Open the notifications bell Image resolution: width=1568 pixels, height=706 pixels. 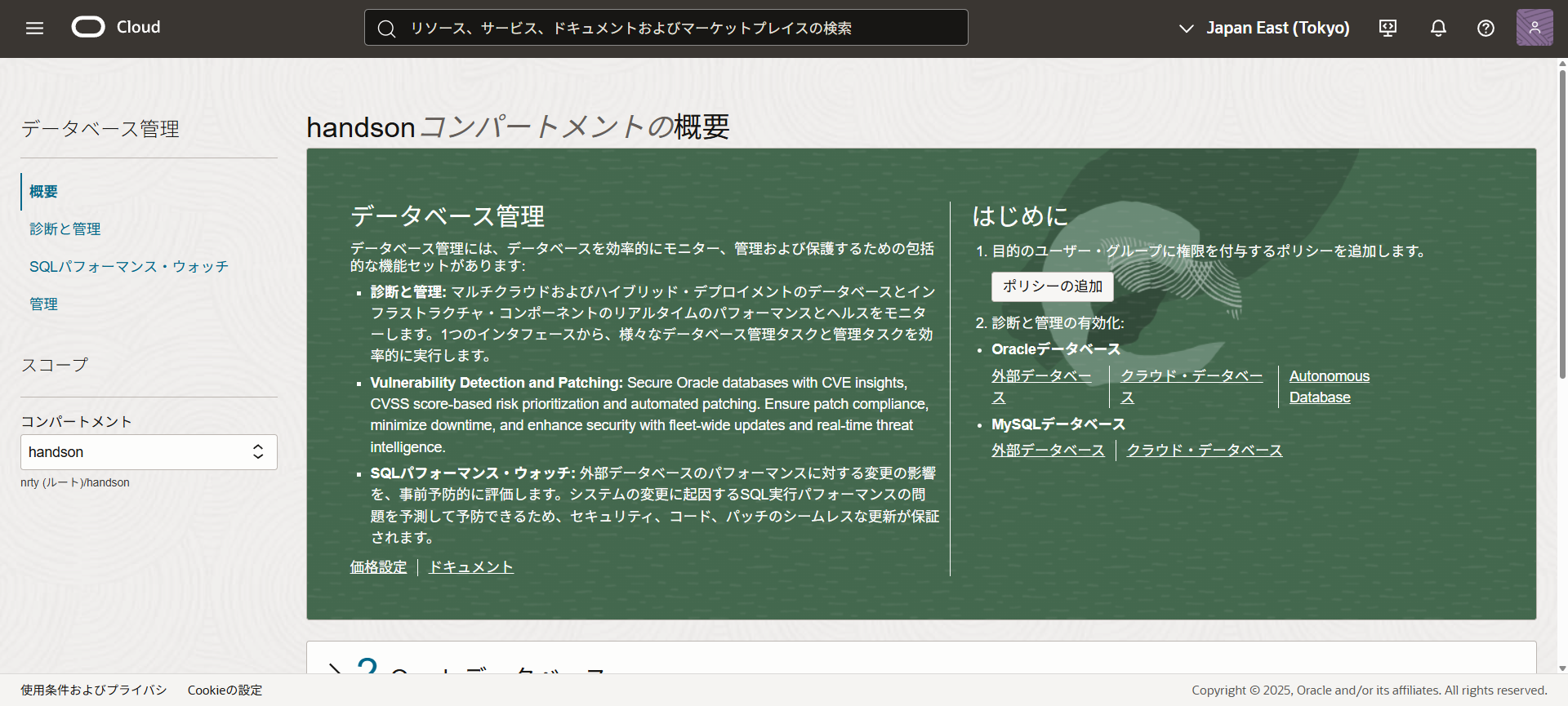(x=1438, y=28)
